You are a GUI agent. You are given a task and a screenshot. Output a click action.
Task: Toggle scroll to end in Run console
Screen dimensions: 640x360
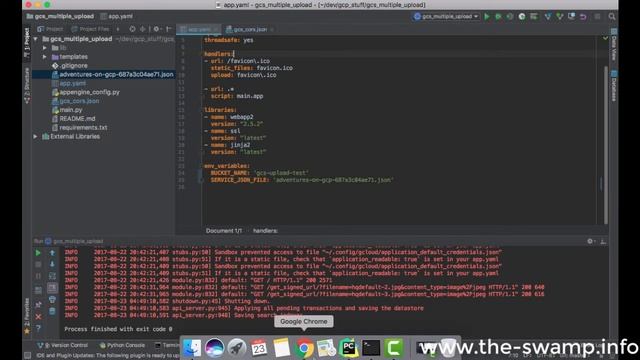pyautogui.click(x=52, y=288)
